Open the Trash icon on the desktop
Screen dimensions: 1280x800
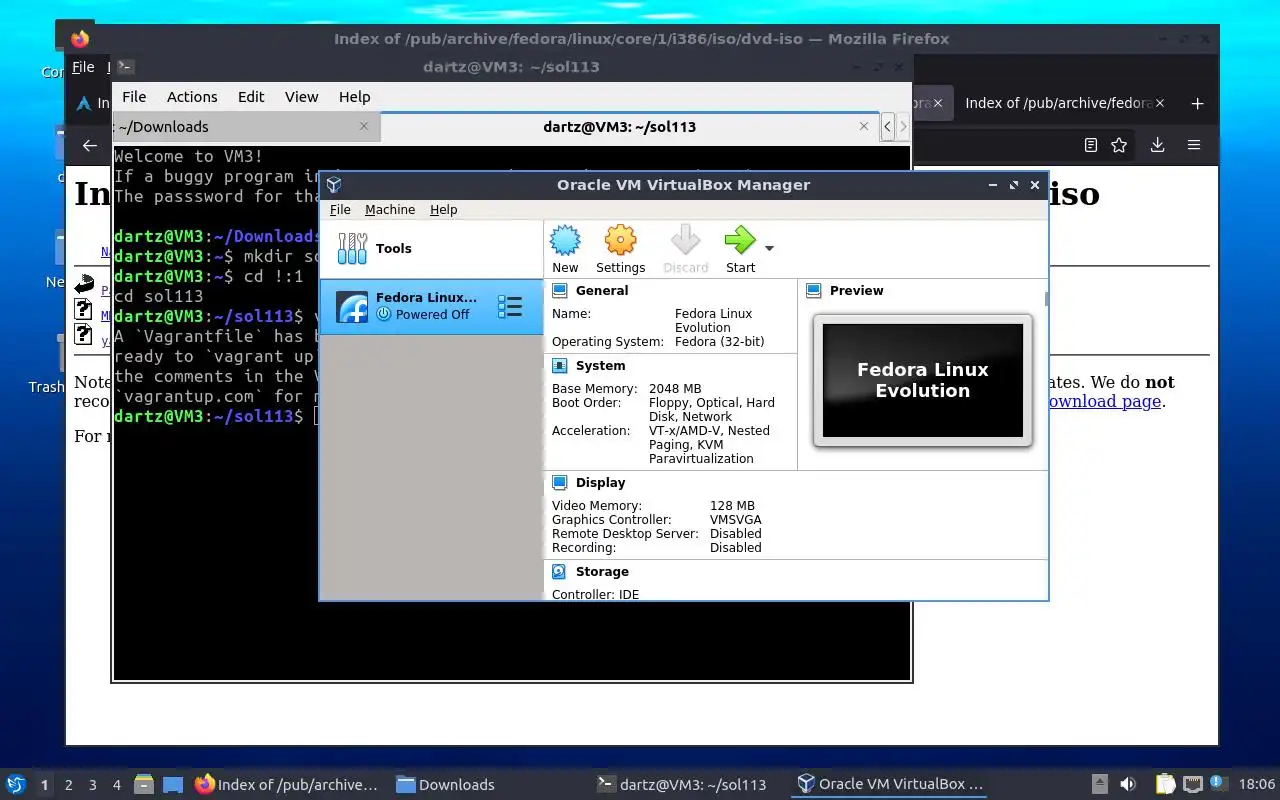pyautogui.click(x=46, y=363)
